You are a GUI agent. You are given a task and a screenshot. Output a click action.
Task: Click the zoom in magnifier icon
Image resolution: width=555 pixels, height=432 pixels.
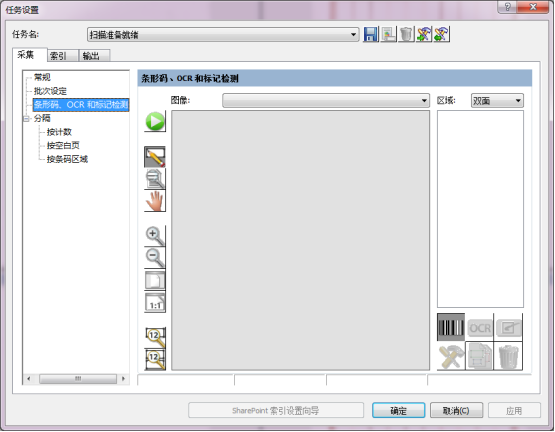tap(155, 236)
